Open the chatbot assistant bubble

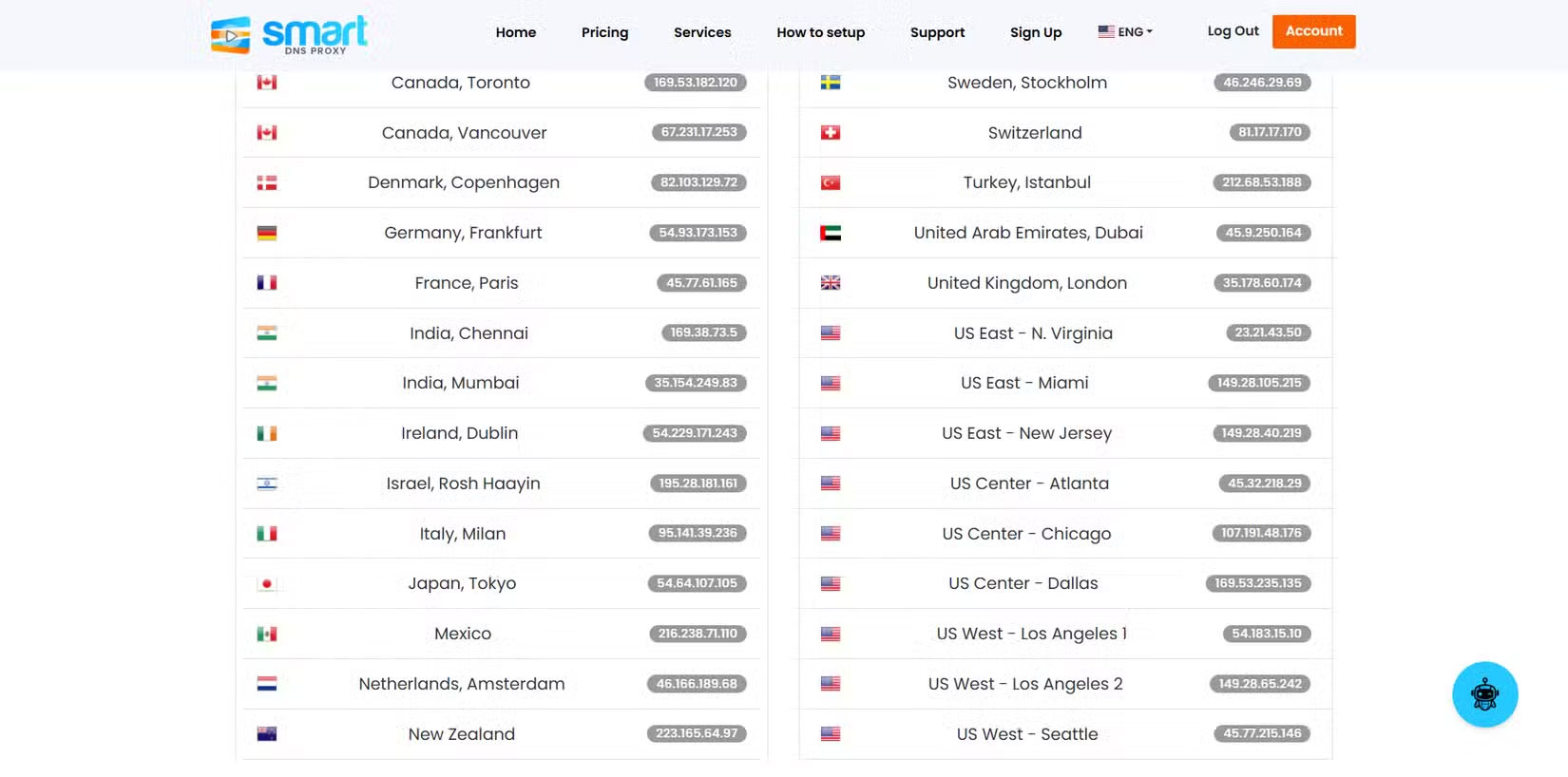click(1484, 694)
